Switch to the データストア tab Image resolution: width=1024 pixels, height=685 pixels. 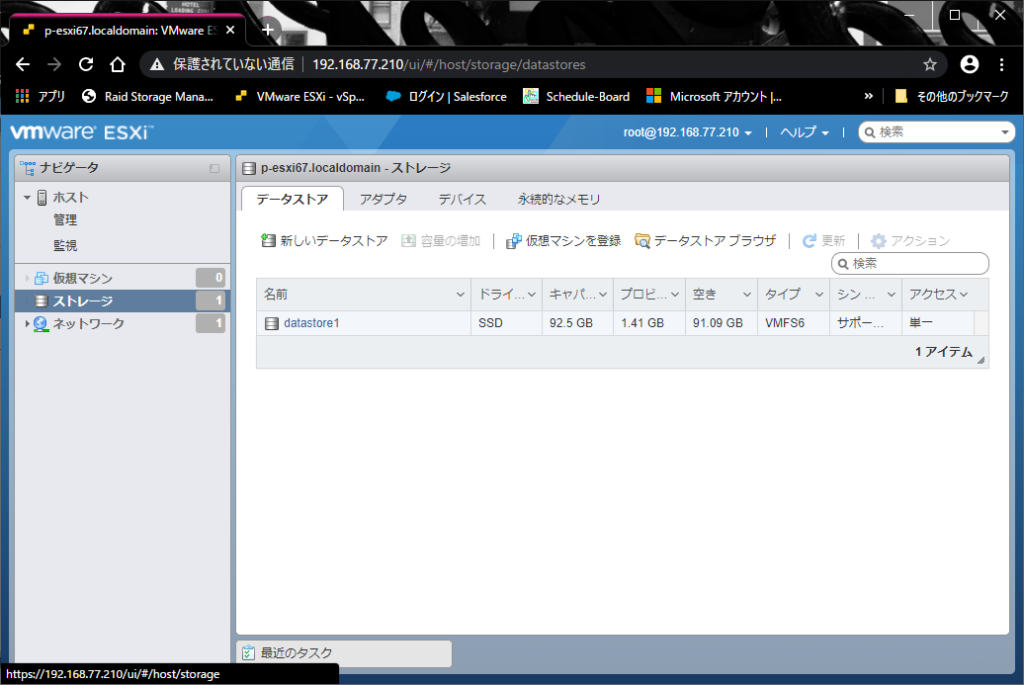292,199
